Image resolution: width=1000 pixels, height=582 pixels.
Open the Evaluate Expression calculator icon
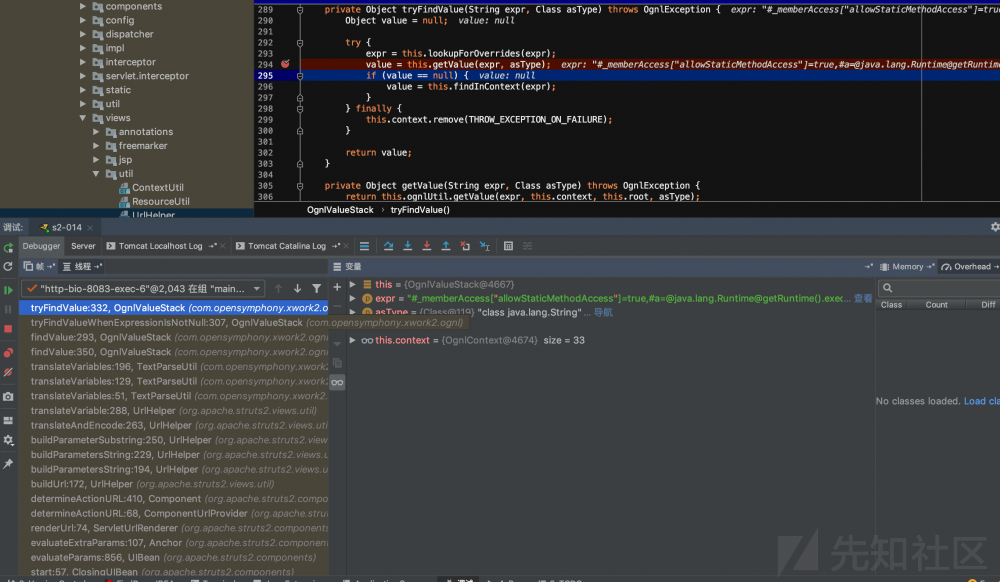pyautogui.click(x=508, y=246)
